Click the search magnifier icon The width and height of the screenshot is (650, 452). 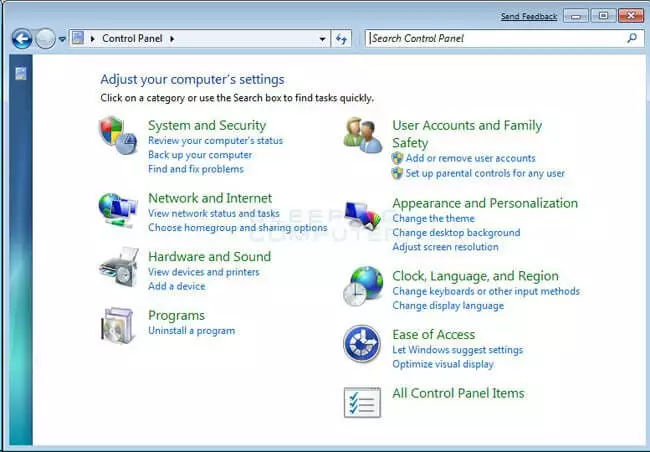632,38
